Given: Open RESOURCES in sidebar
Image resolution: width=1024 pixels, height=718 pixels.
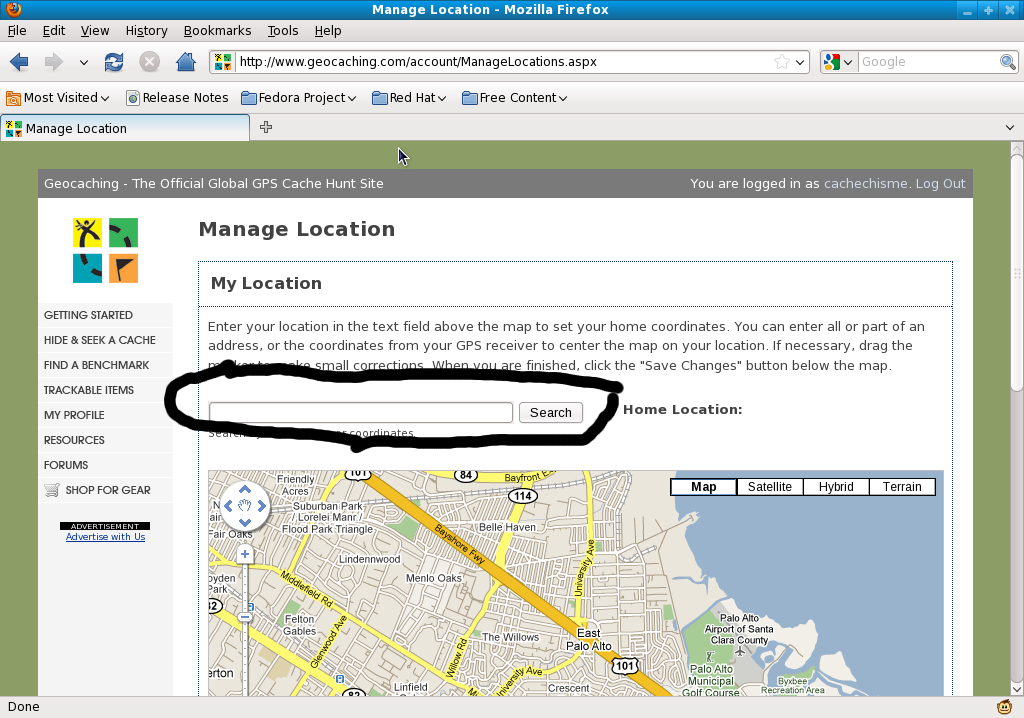Looking at the screenshot, I should [74, 440].
